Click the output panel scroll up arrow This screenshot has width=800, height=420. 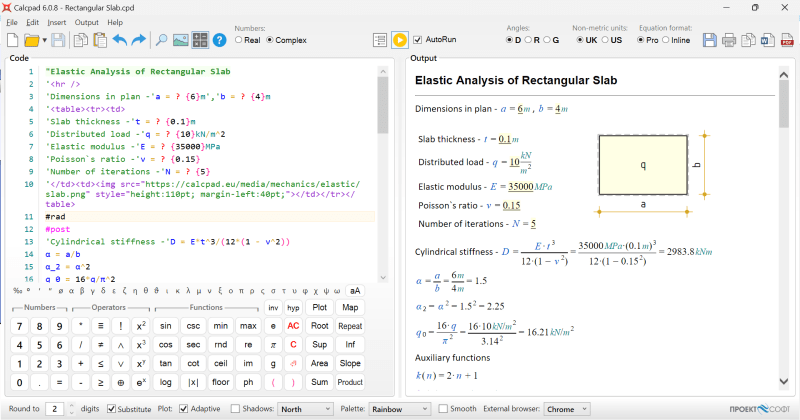pyautogui.click(x=784, y=75)
